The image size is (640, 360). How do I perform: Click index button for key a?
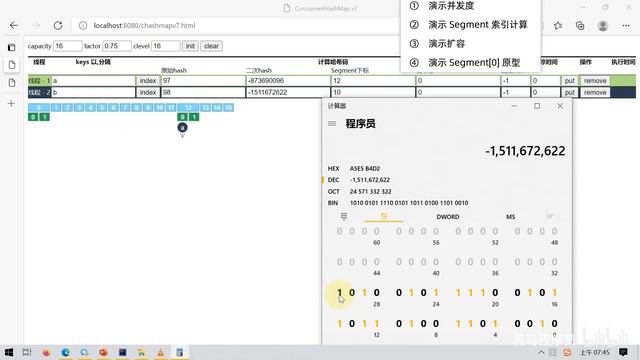pos(148,81)
